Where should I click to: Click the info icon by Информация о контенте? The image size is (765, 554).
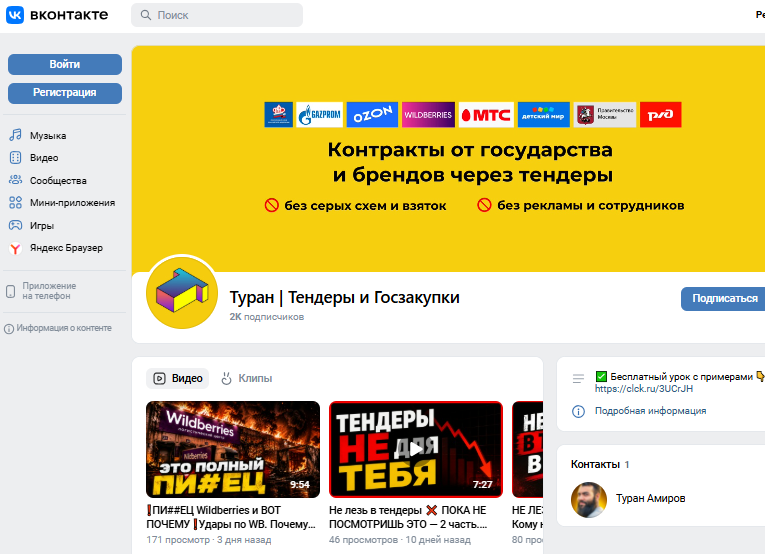pyautogui.click(x=9, y=329)
